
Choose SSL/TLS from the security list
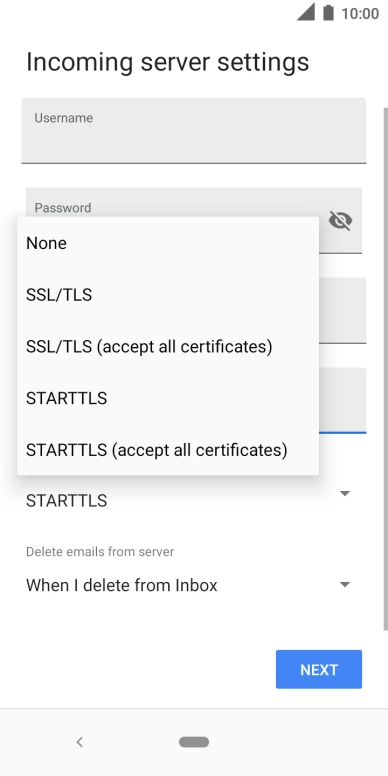pos(168,295)
